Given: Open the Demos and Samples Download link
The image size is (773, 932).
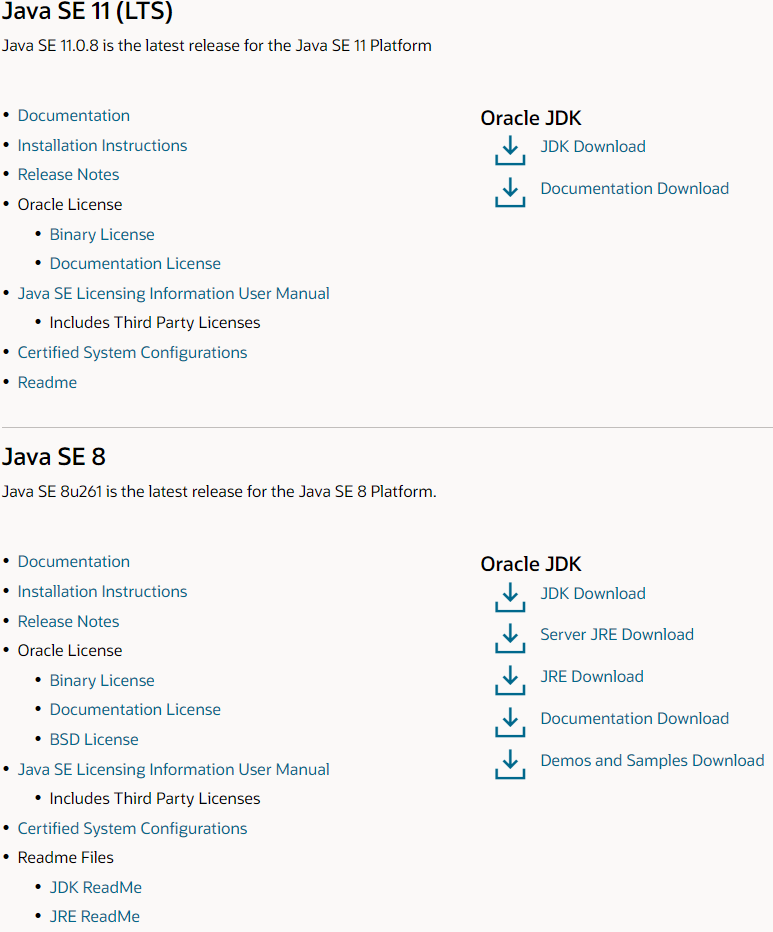Looking at the screenshot, I should coord(652,760).
